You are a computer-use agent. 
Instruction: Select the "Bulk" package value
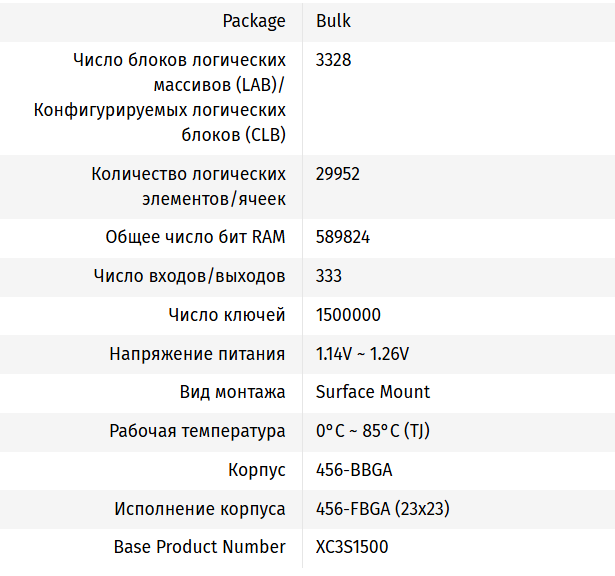click(333, 21)
